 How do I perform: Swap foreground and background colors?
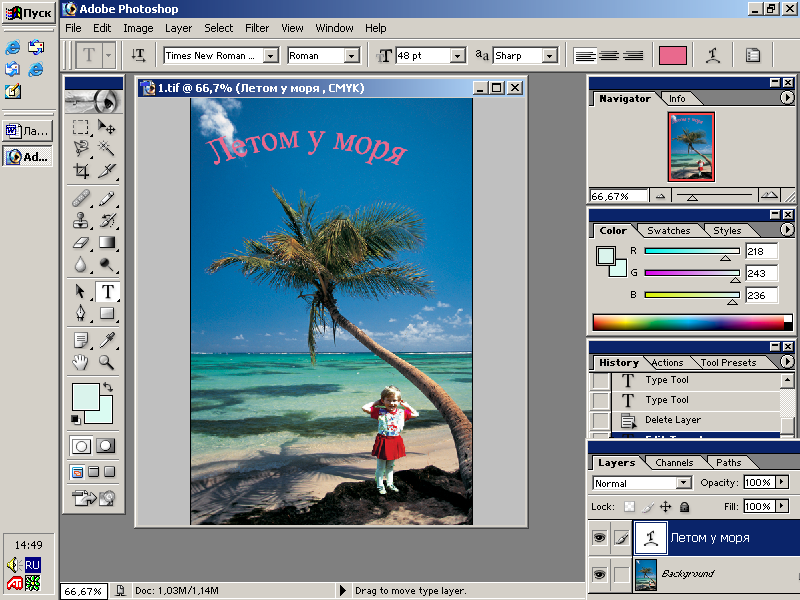coord(108,387)
